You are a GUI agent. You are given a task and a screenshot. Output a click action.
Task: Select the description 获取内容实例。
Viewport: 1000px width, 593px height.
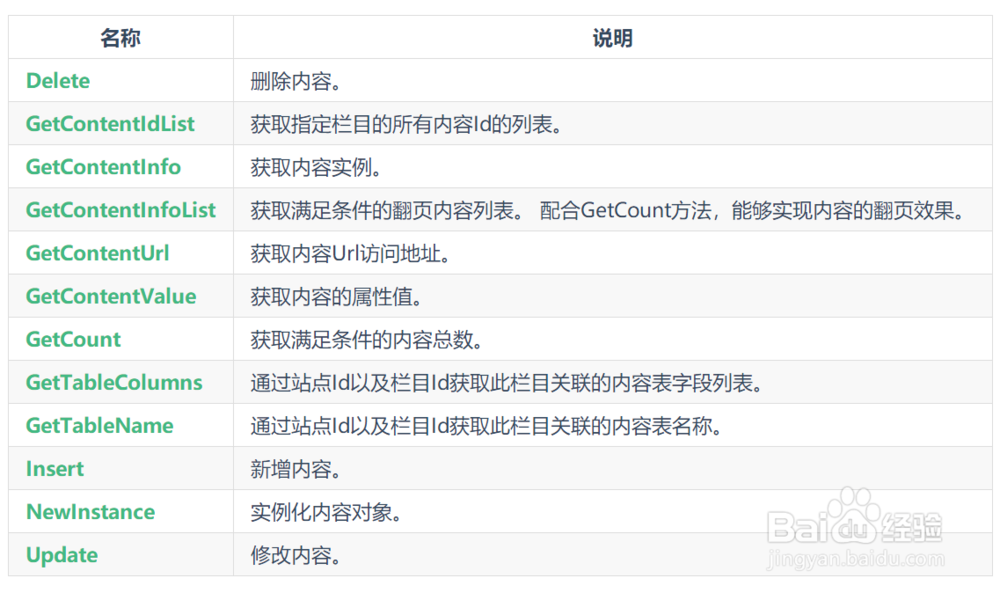[x=316, y=168]
